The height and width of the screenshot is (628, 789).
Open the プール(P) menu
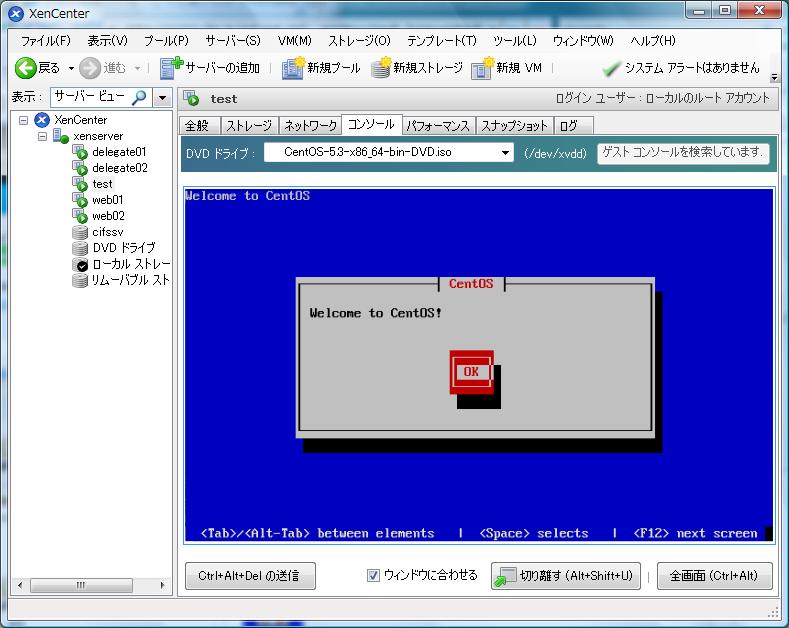(x=166, y=41)
